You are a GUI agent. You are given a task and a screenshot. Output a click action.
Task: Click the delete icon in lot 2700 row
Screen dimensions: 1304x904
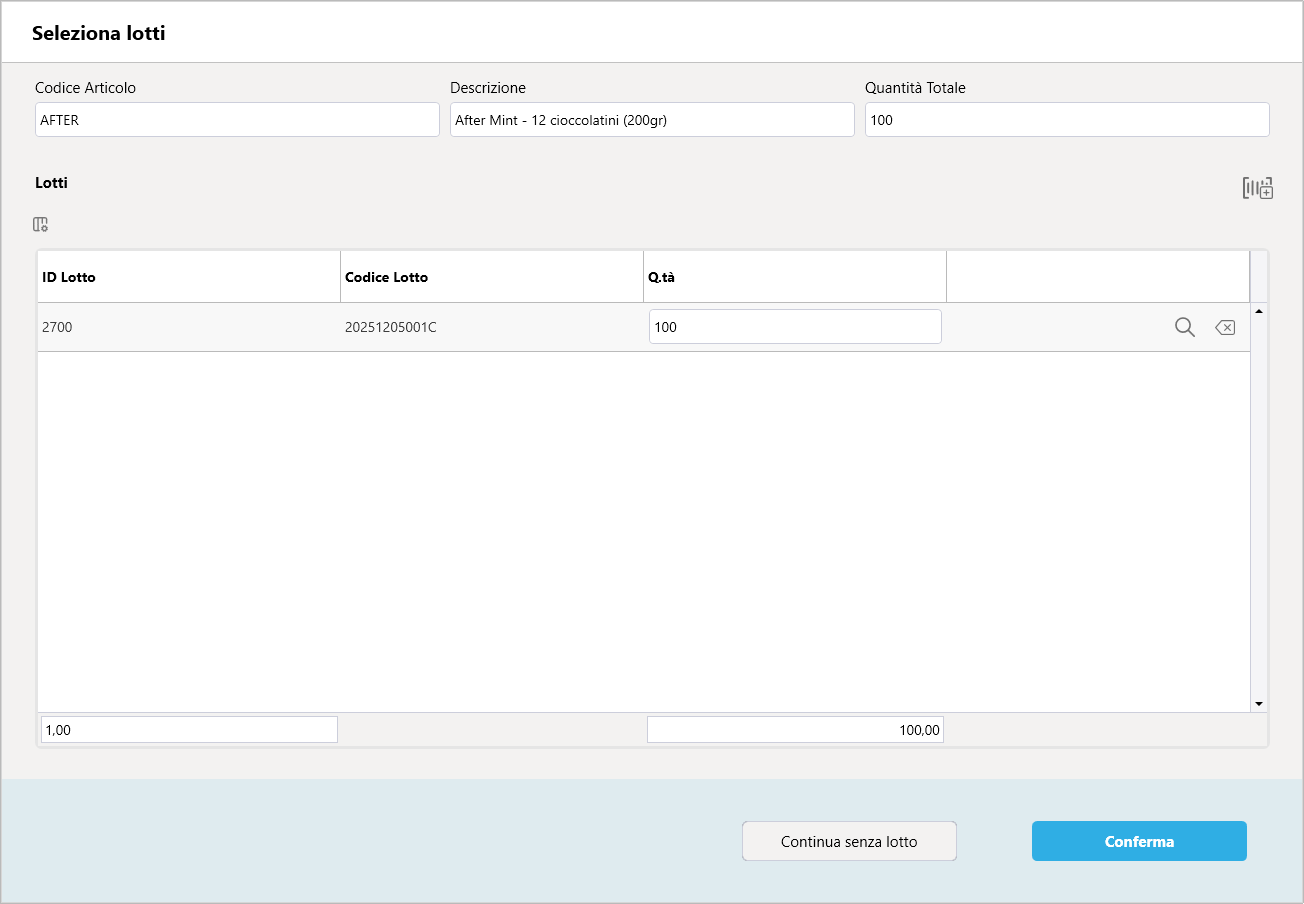click(x=1225, y=327)
